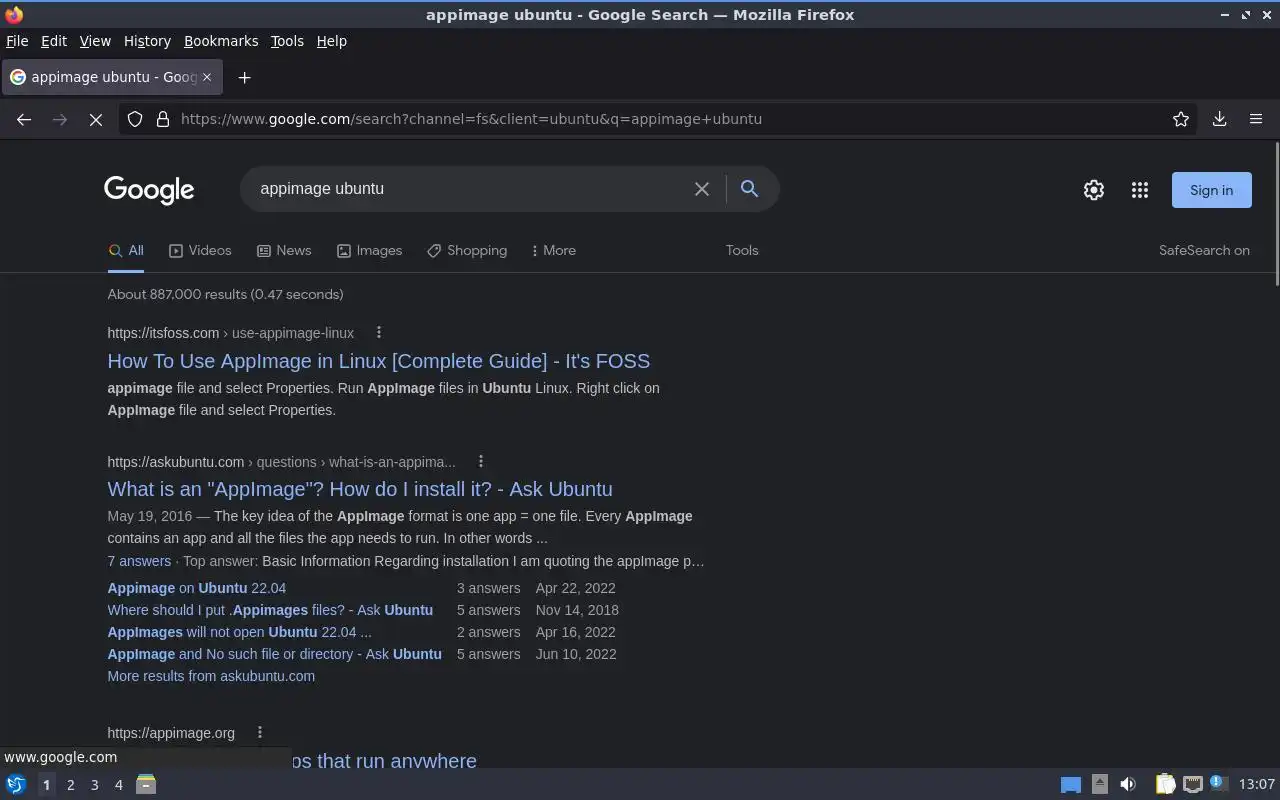
Task: Open the View menu
Action: pos(95,41)
